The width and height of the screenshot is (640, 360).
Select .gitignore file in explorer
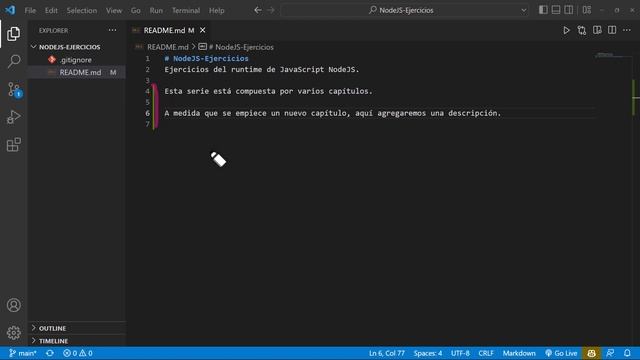[77, 60]
